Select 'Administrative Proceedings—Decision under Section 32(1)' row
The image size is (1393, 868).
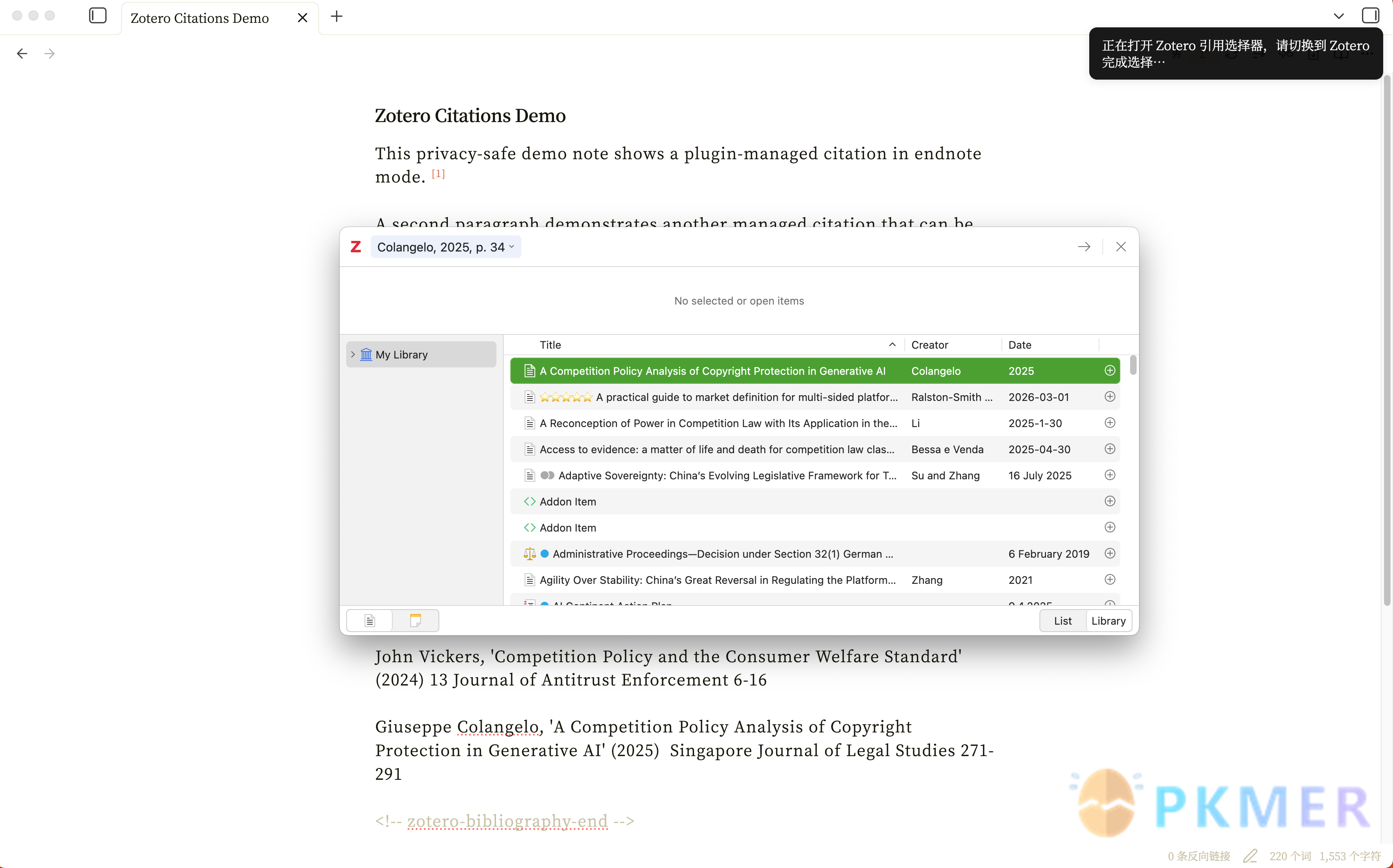pyautogui.click(x=815, y=553)
